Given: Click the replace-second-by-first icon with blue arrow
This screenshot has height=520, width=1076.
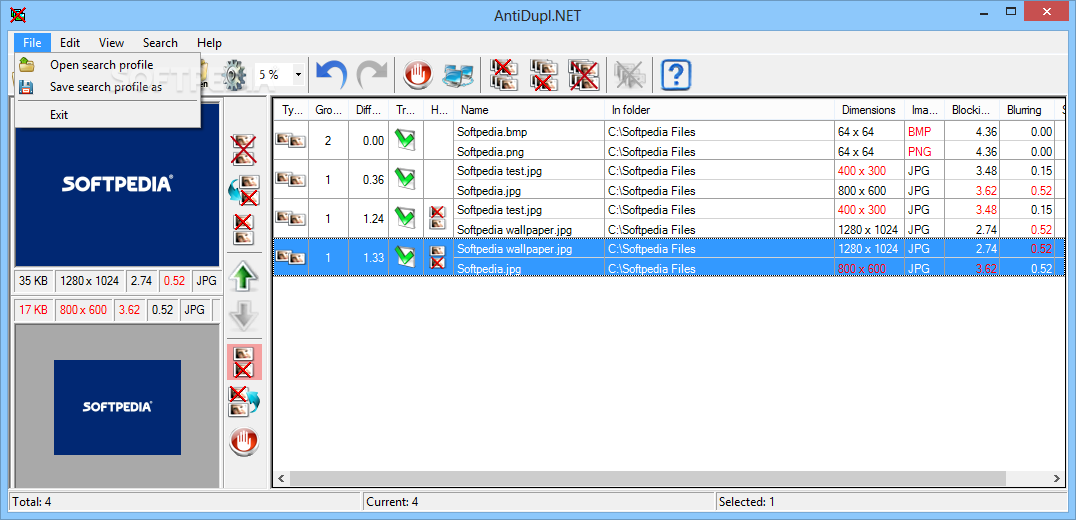Looking at the screenshot, I should 244,190.
